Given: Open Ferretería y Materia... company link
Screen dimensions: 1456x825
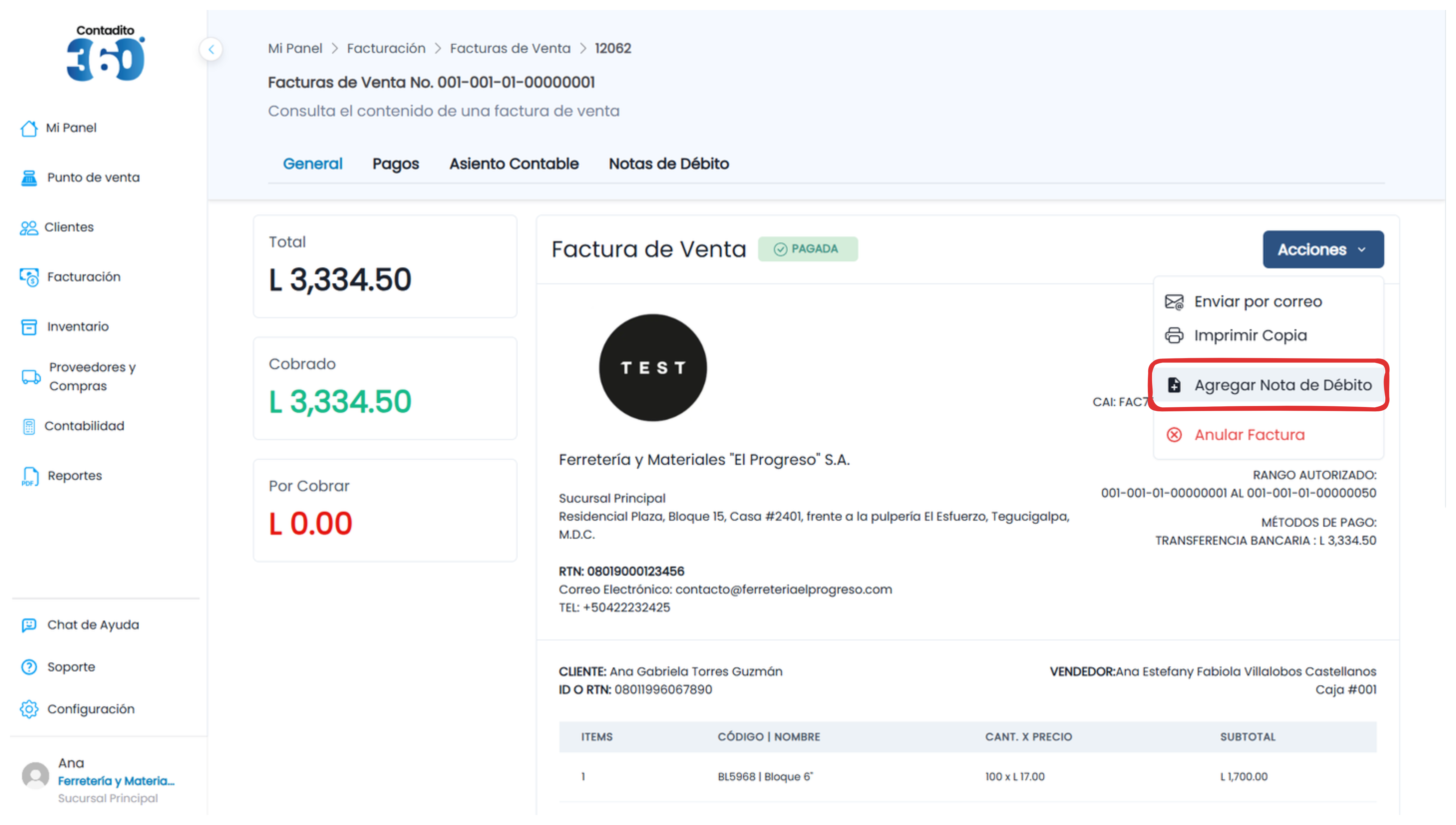Looking at the screenshot, I should pos(116,781).
